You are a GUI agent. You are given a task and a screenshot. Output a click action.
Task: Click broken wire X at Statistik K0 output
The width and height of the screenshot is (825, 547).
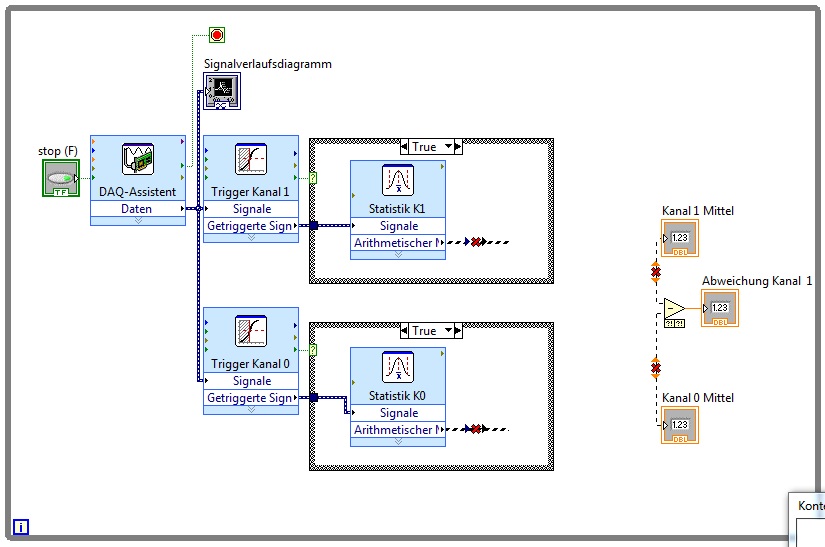point(476,429)
